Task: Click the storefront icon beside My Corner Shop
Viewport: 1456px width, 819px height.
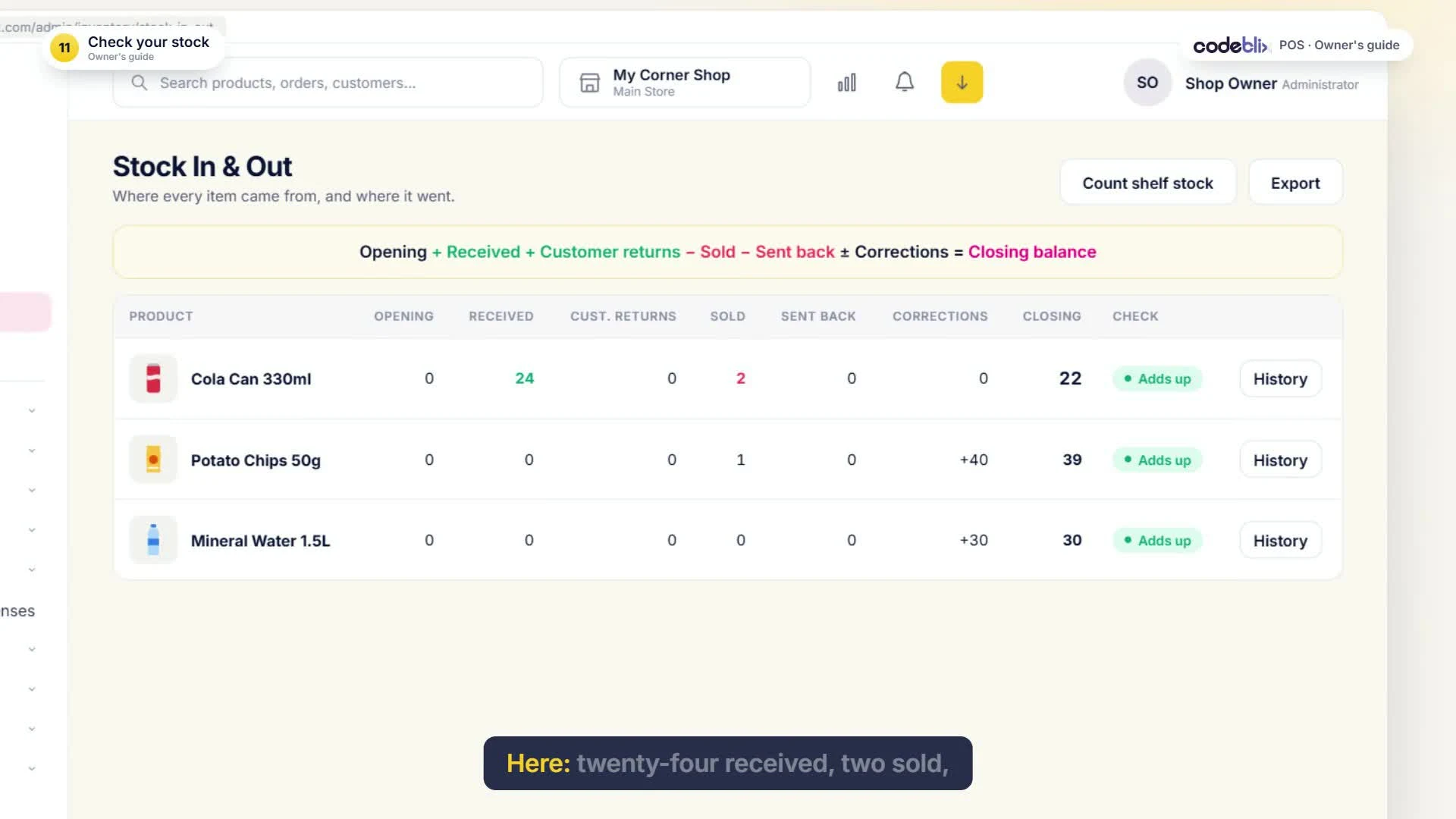Action: [x=589, y=83]
